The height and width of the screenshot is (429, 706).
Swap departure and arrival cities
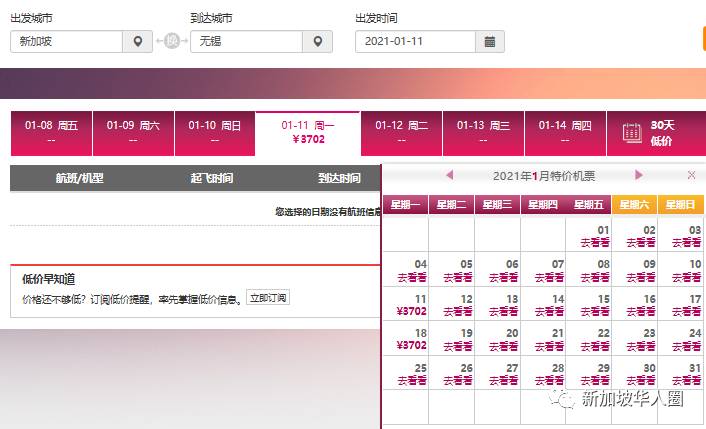click(172, 41)
